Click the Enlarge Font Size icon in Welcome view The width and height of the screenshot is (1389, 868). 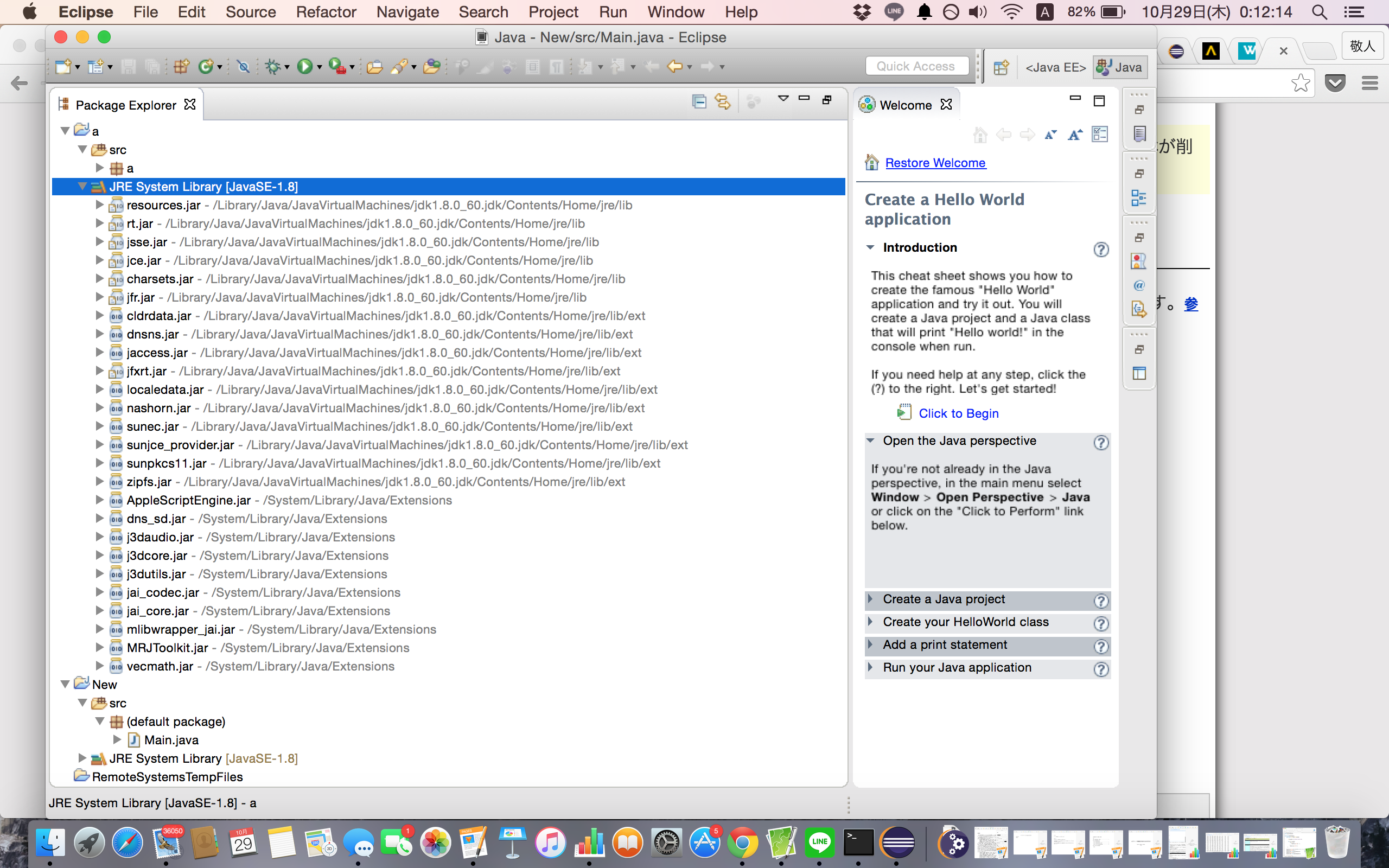pos(1075,135)
